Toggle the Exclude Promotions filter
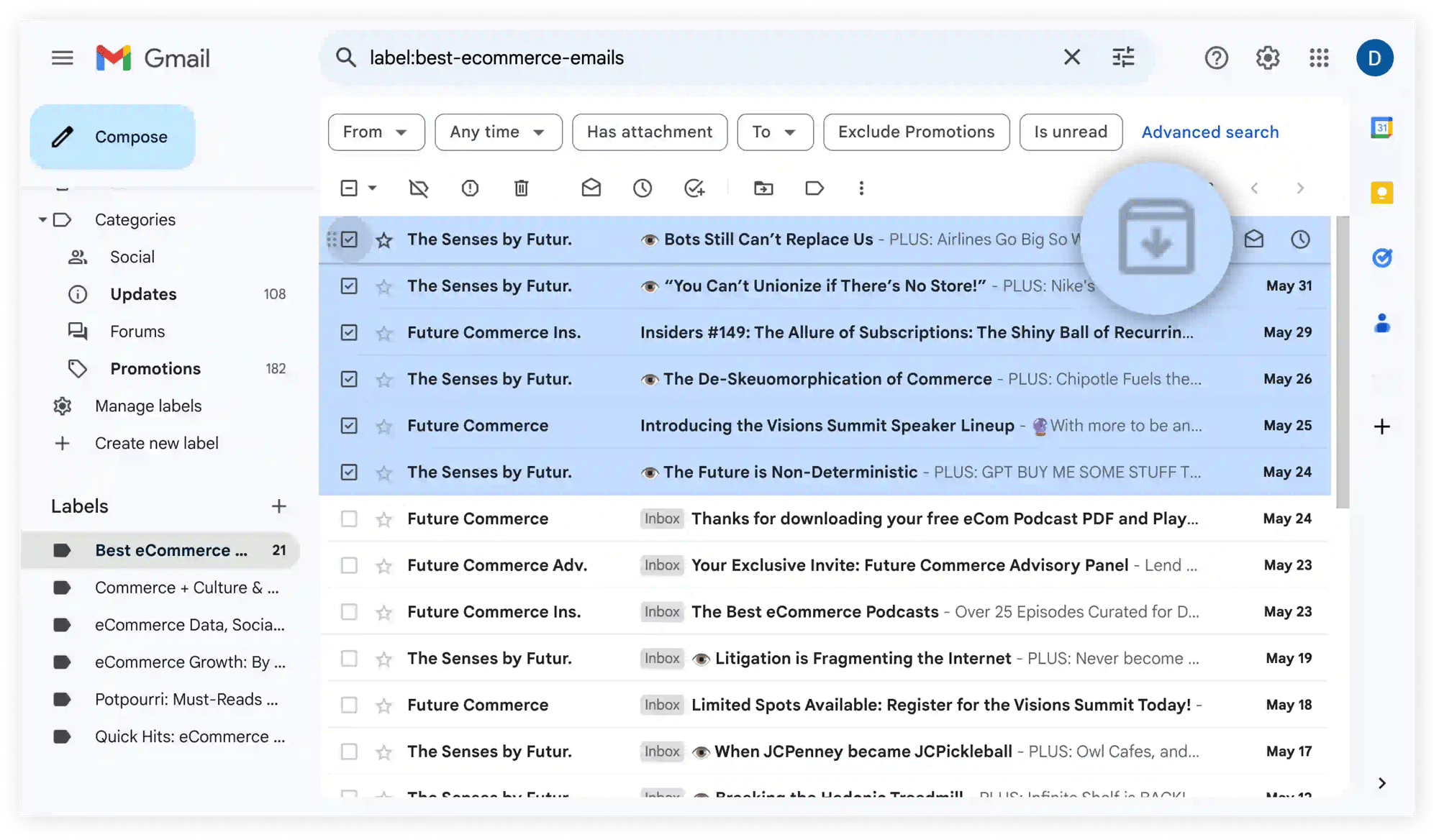The image size is (1439, 840). (916, 132)
